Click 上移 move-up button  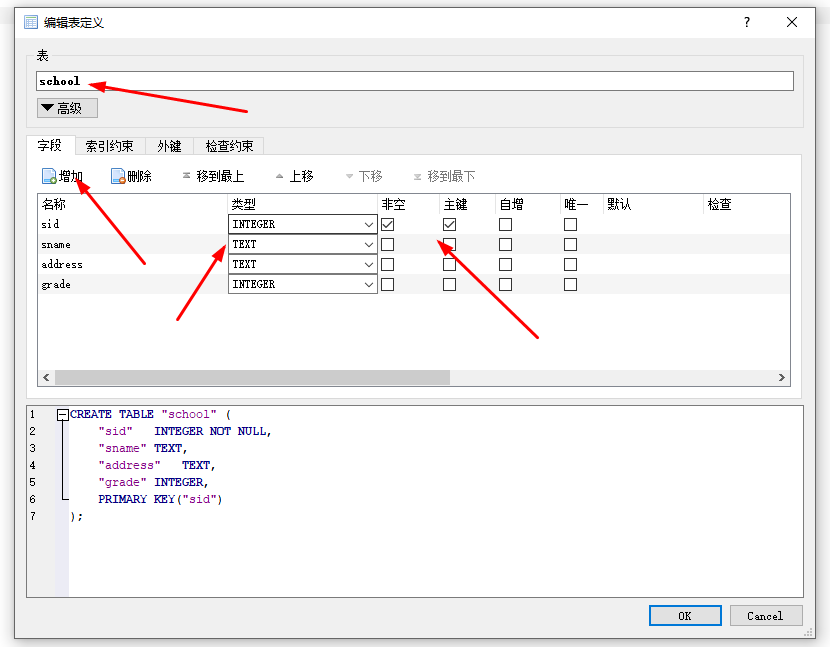tap(295, 176)
